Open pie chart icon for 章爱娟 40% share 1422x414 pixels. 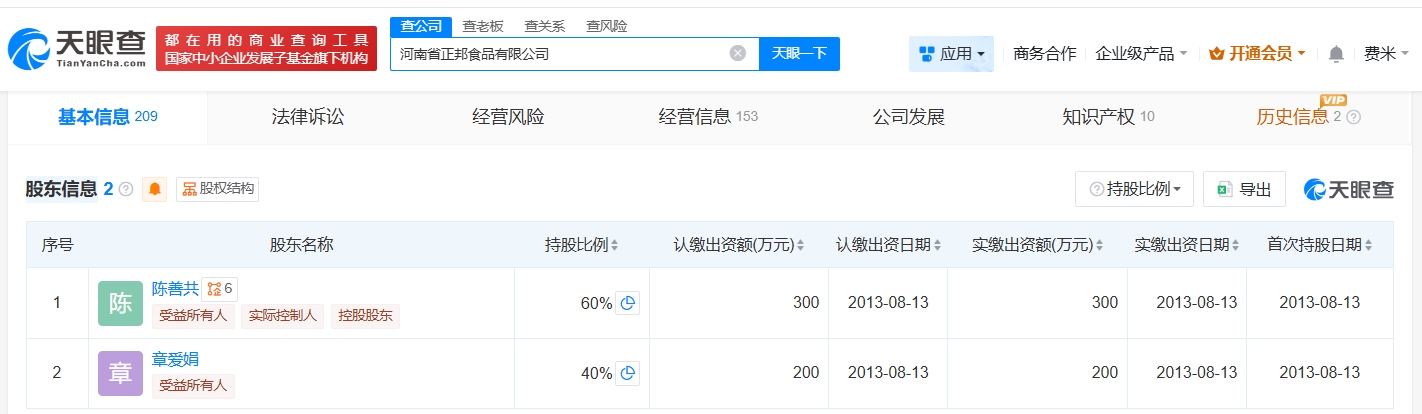pos(628,373)
